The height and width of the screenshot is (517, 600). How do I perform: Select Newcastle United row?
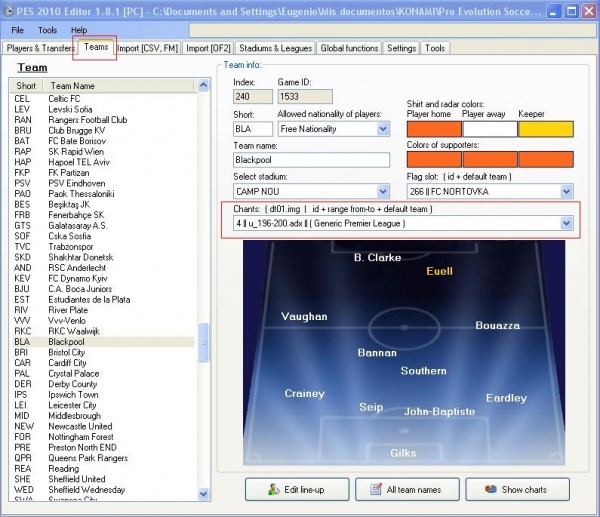click(x=103, y=426)
